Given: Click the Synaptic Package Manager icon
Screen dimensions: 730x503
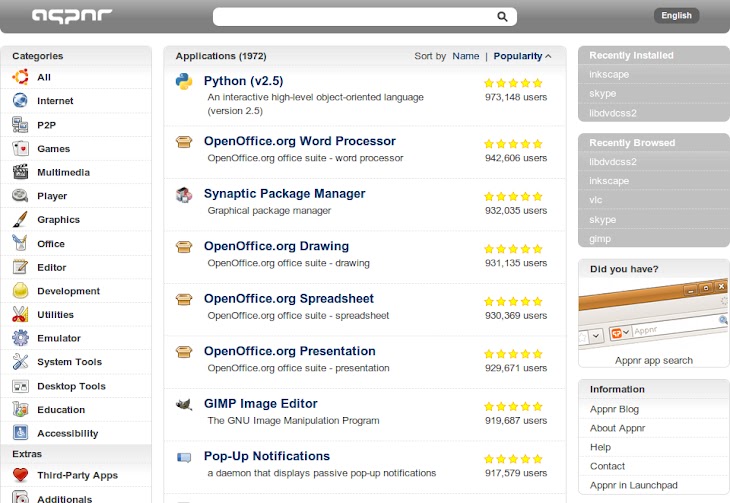Looking at the screenshot, I should [184, 194].
